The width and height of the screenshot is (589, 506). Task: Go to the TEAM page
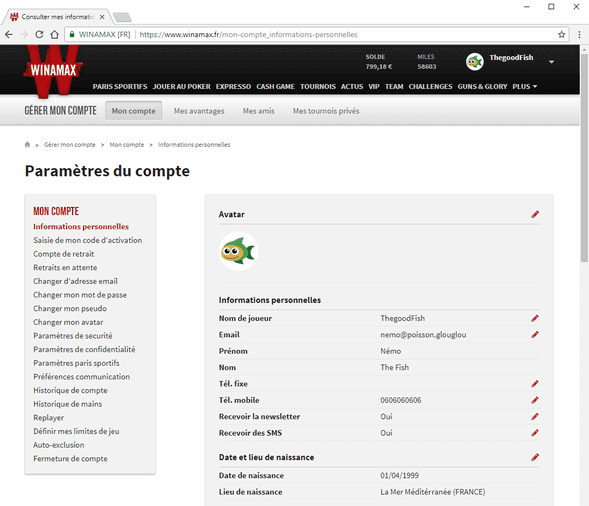pos(394,86)
